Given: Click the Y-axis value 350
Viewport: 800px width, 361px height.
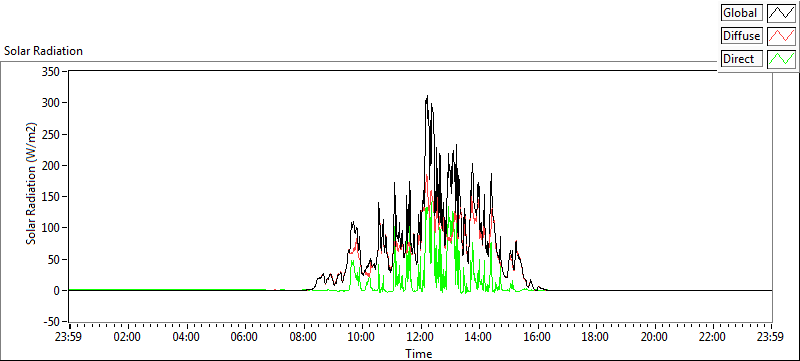Looking at the screenshot, I should [52, 72].
